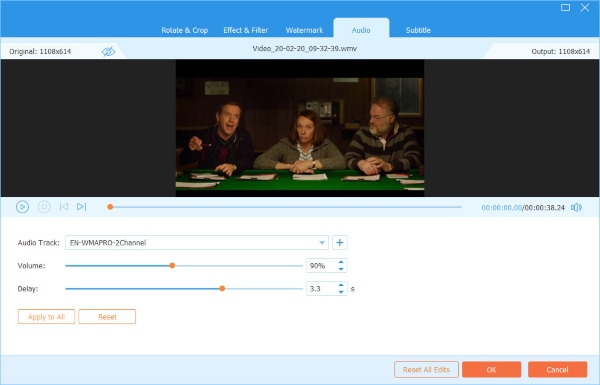
Task: Click Apply to All button
Action: [46, 317]
